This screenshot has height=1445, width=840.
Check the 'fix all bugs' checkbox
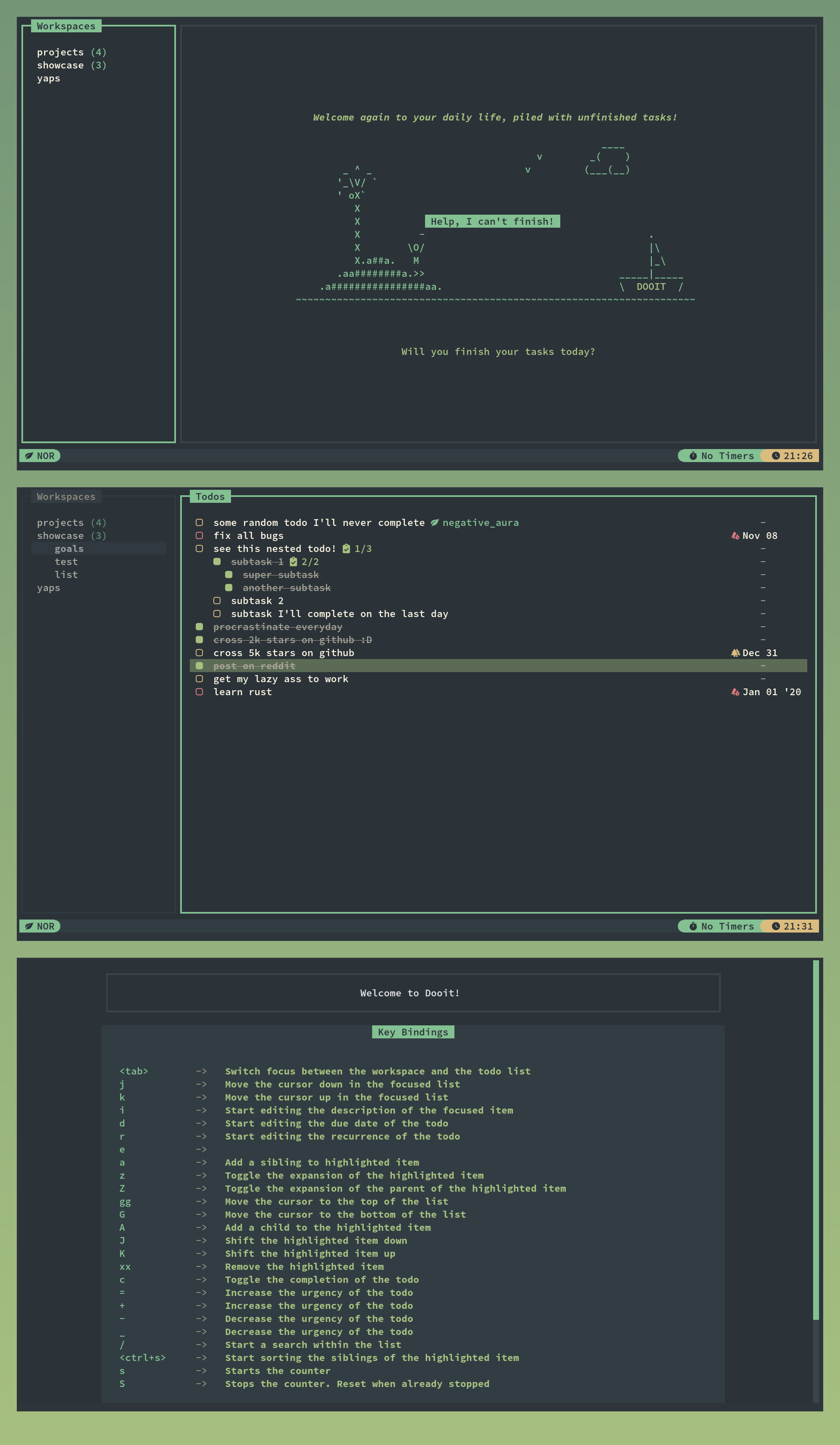[199, 535]
